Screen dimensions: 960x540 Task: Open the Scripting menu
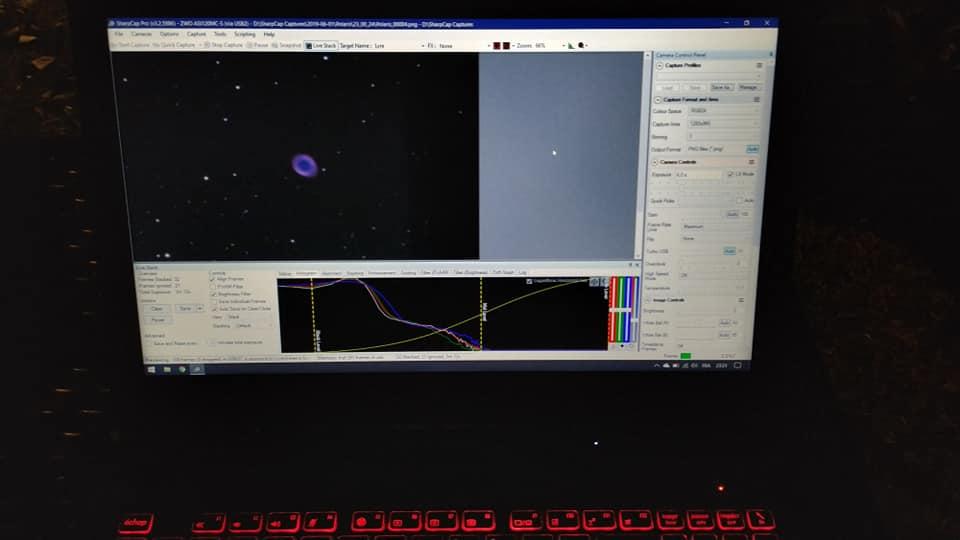click(x=245, y=34)
